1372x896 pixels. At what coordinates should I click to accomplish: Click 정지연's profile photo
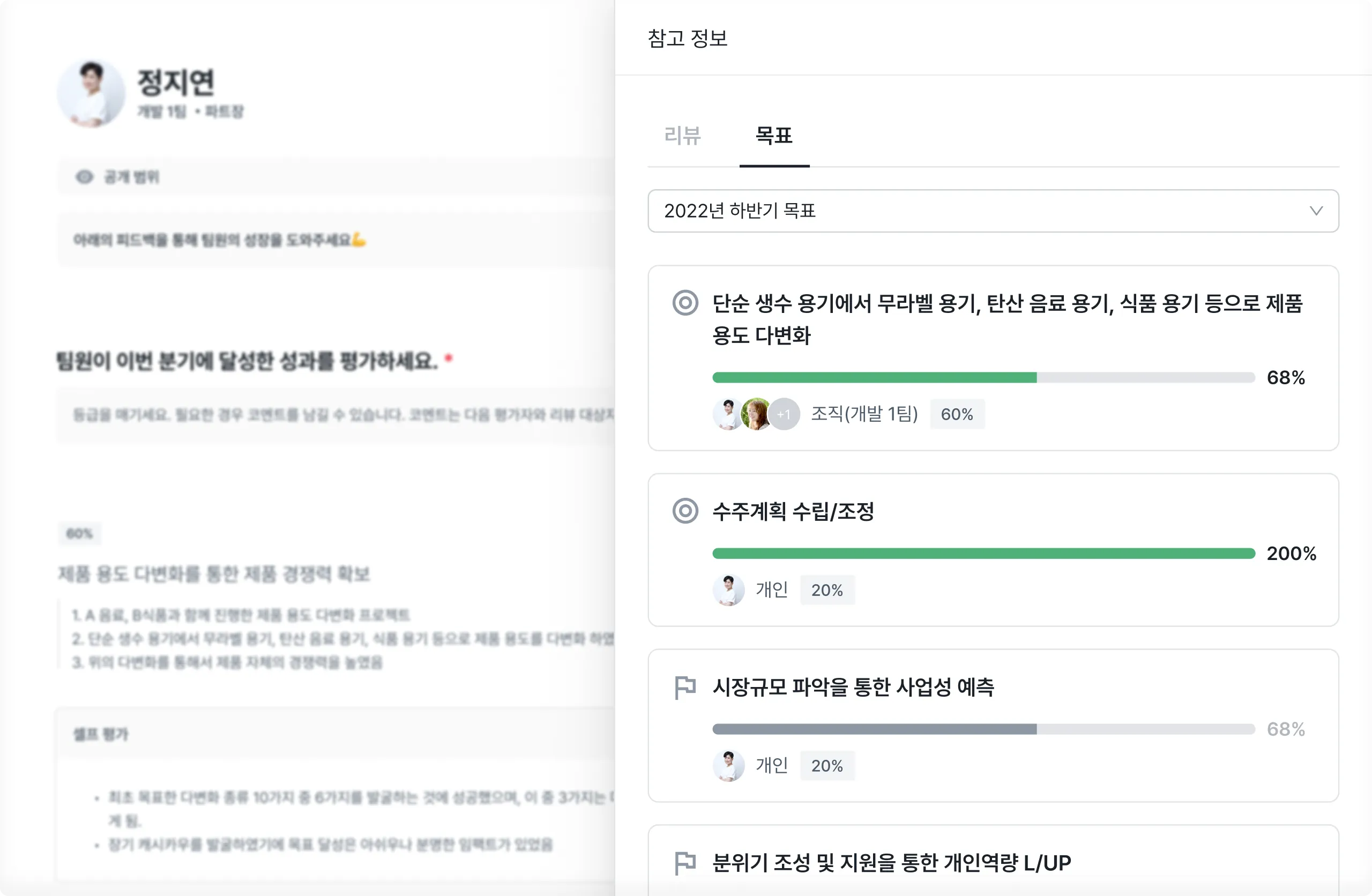click(91, 93)
